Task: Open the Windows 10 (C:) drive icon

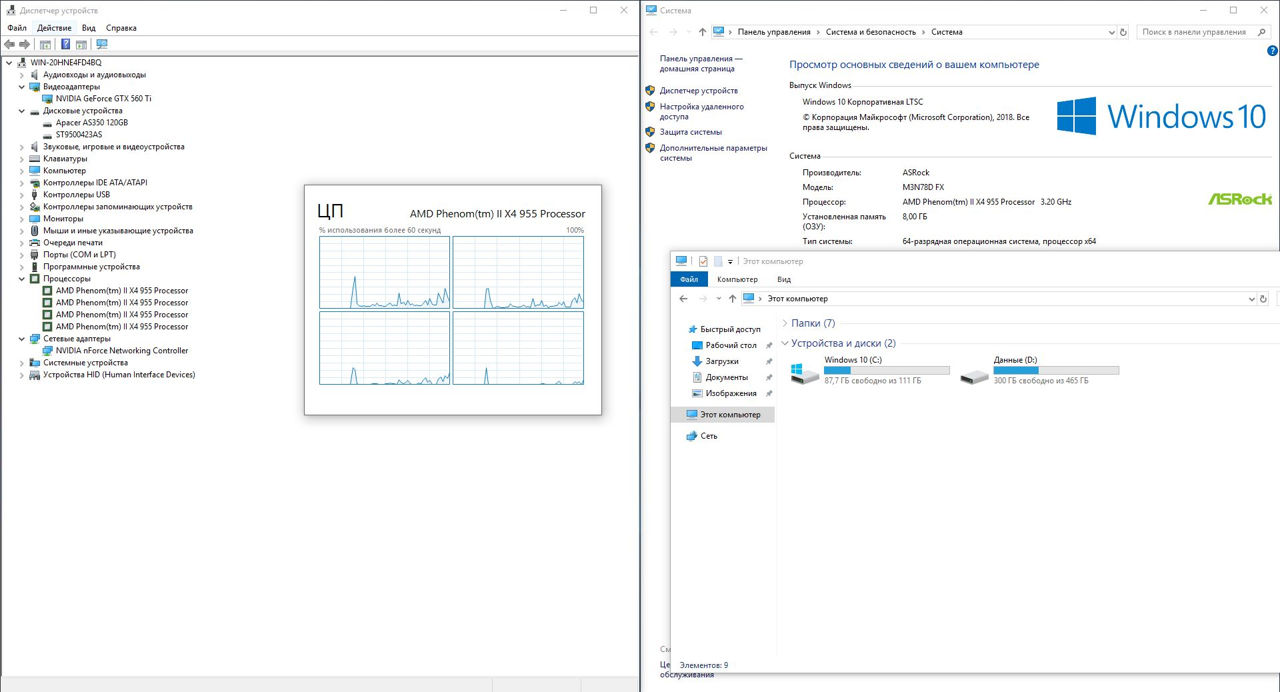Action: pos(797,373)
